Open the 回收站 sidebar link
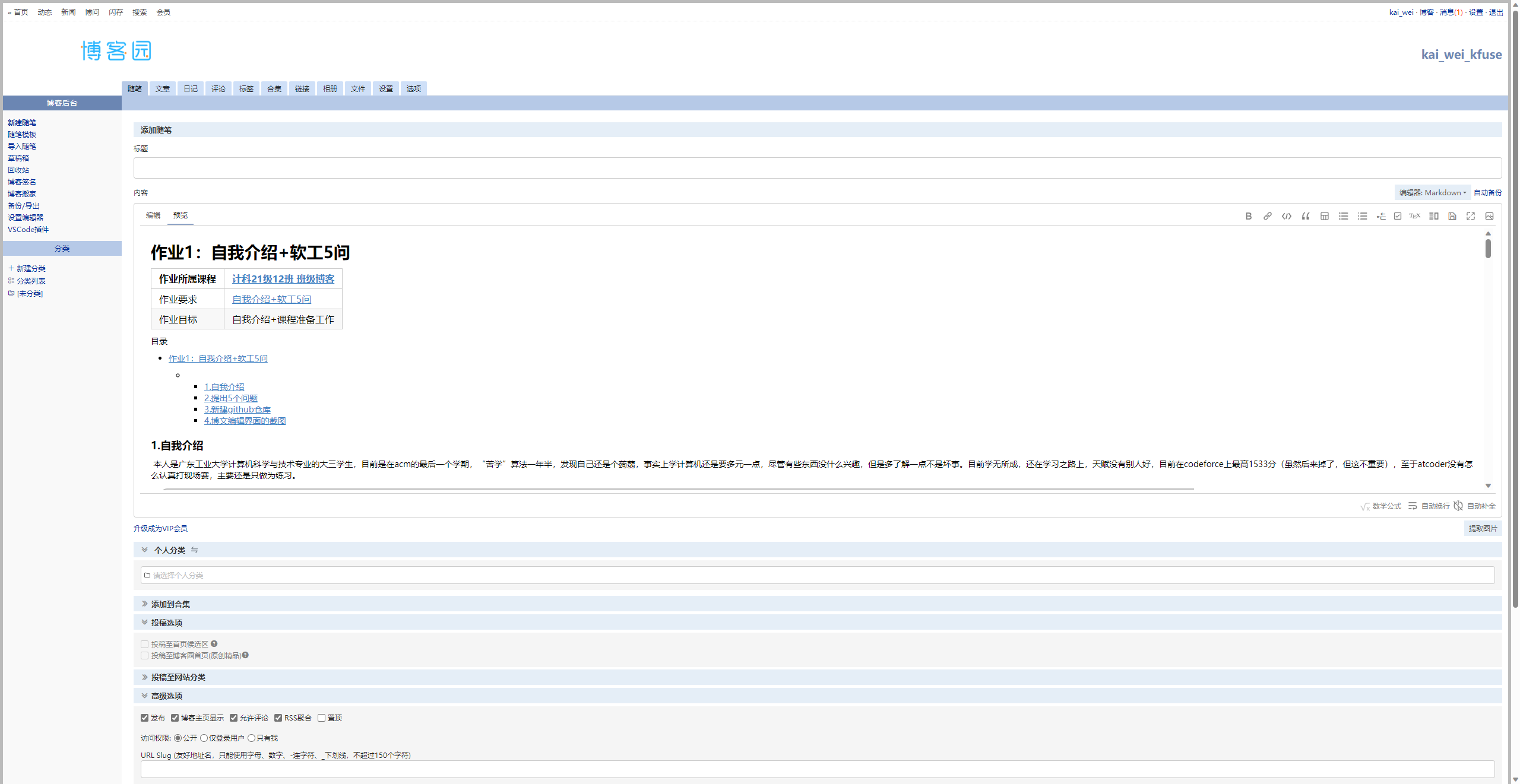 coord(18,170)
